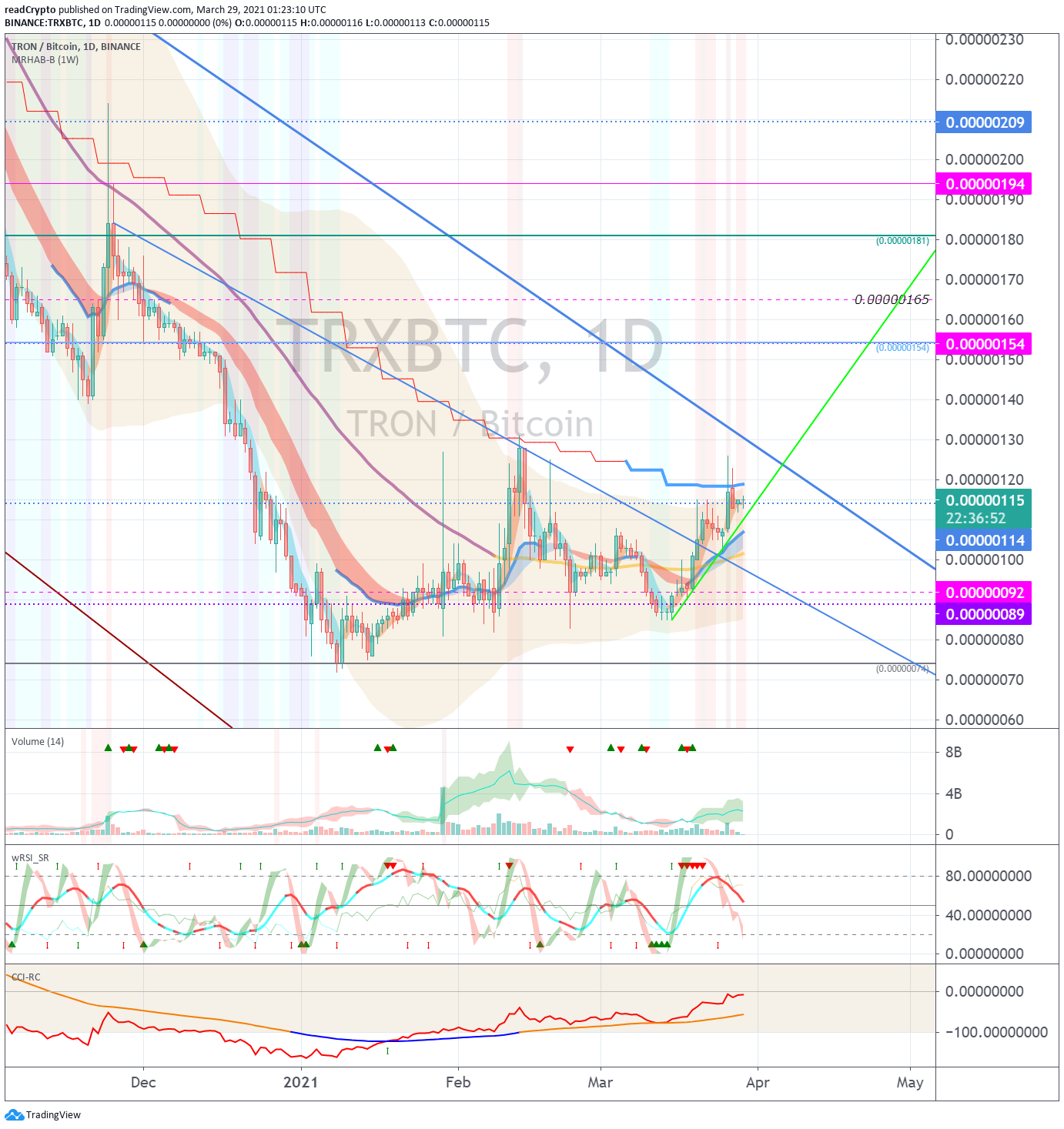This screenshot has height=1129, width=1064.
Task: Click the teal 0.00000115 current price tag
Action: pyautogui.click(x=984, y=500)
